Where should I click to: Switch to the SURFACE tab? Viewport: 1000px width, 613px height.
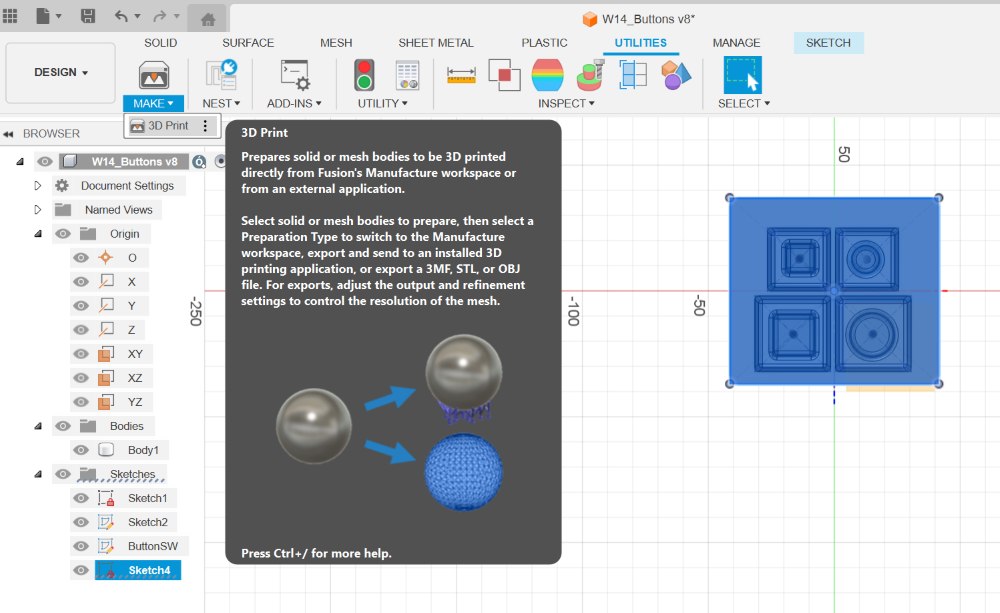(248, 43)
